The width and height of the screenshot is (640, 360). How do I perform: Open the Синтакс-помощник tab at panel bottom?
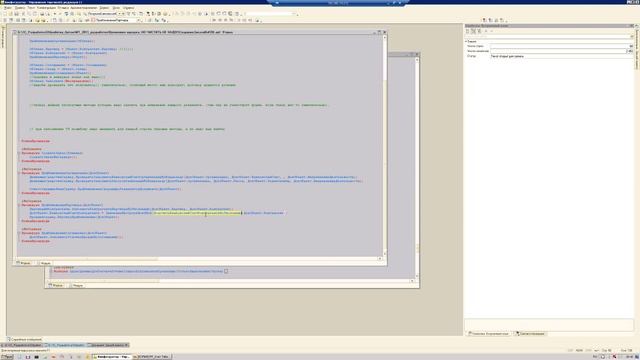click(530, 333)
